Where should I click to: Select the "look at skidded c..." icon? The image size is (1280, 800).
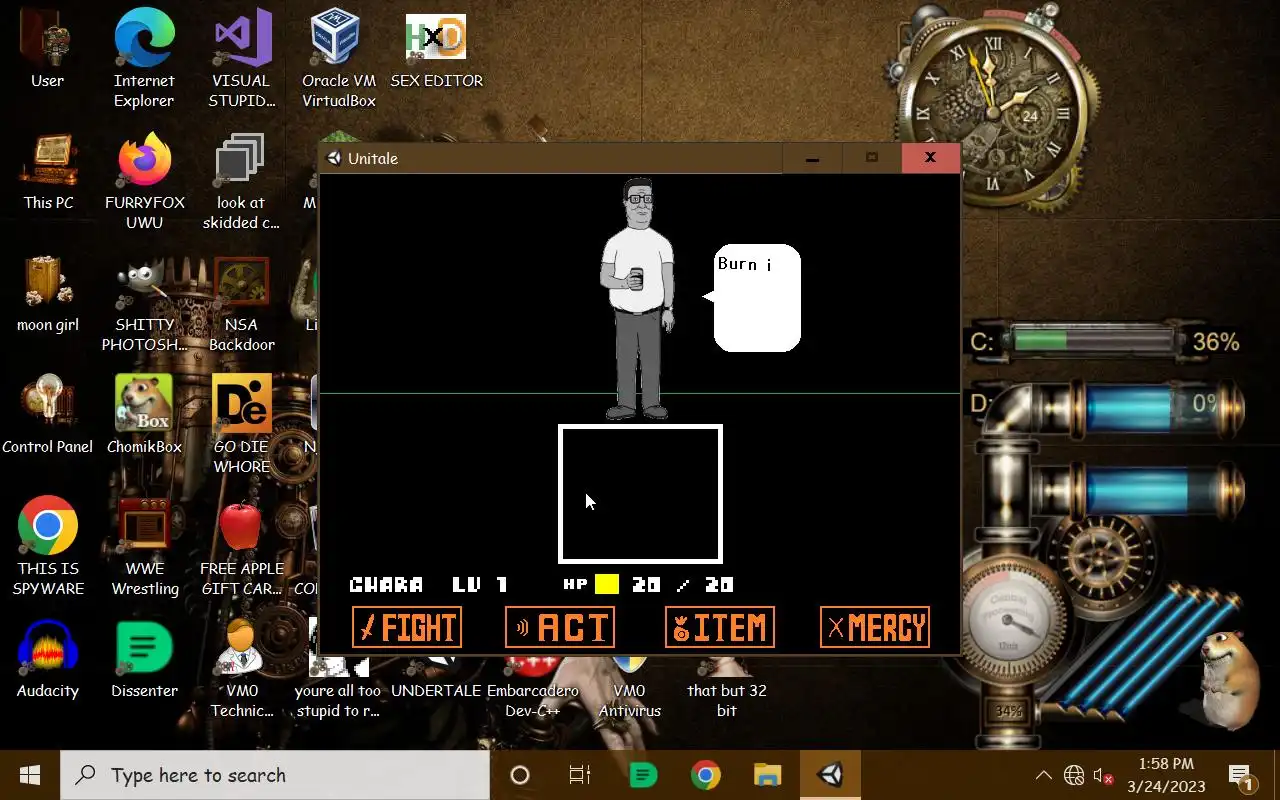(x=241, y=180)
